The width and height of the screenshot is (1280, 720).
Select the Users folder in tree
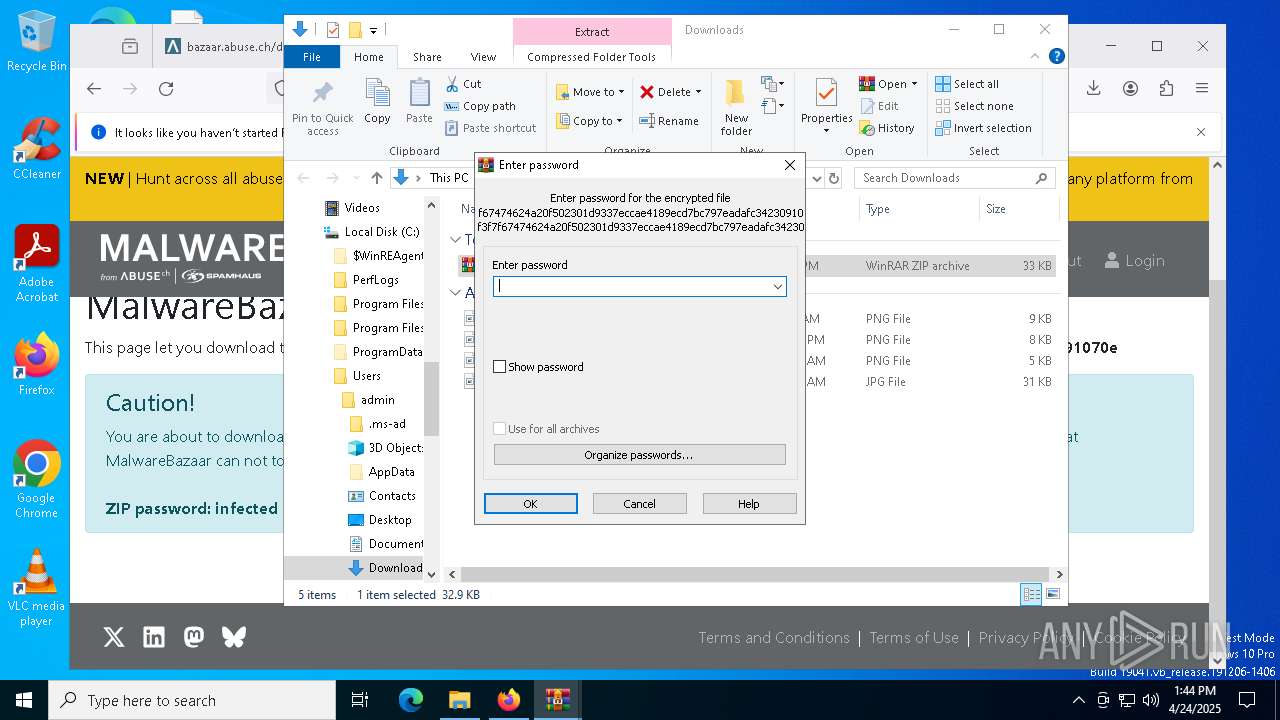pyautogui.click(x=366, y=376)
